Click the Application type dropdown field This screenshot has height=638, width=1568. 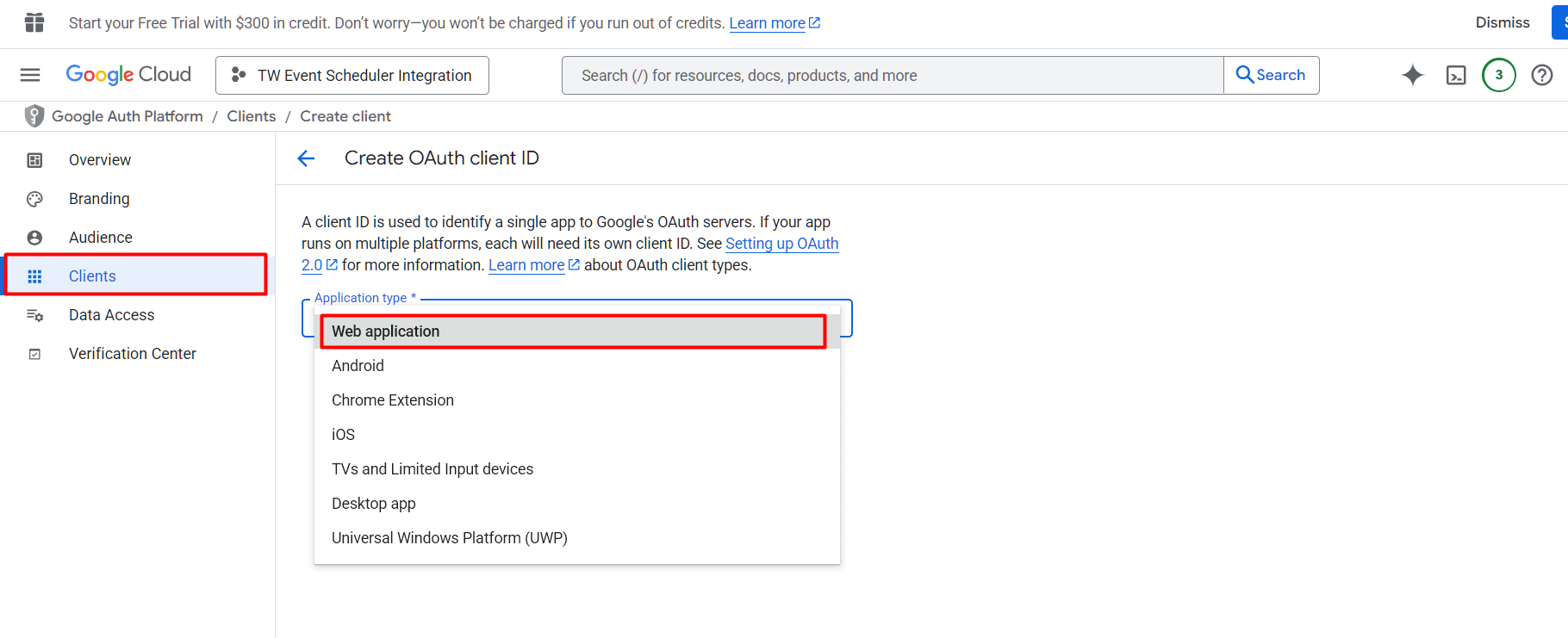(x=576, y=319)
